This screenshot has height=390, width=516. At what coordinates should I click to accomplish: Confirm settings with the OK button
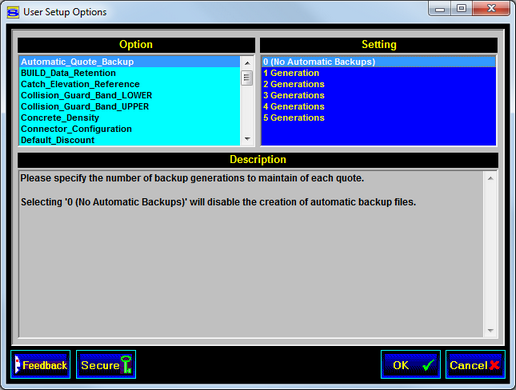click(x=411, y=365)
